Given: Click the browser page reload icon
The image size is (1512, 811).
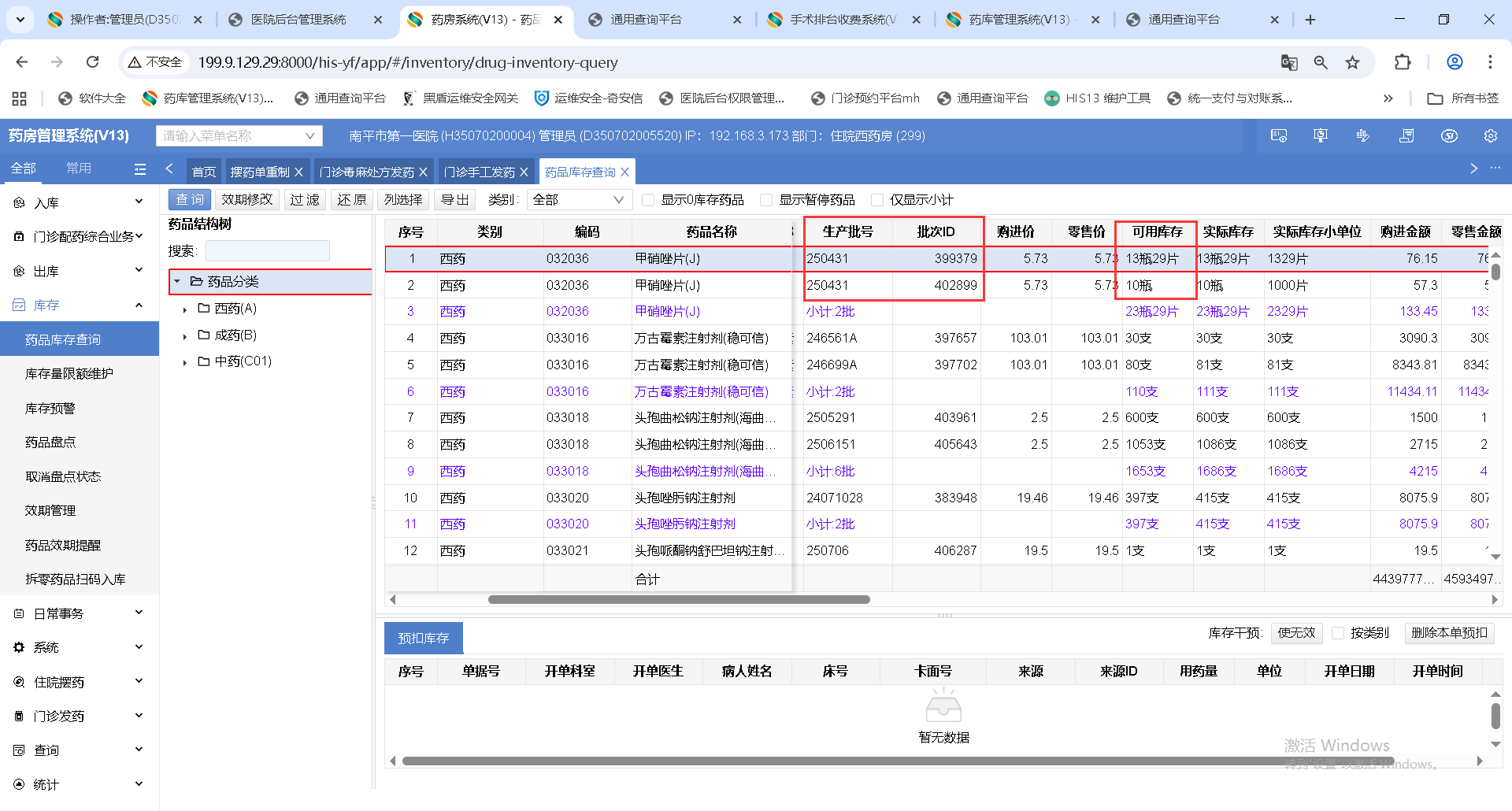Looking at the screenshot, I should click(92, 62).
